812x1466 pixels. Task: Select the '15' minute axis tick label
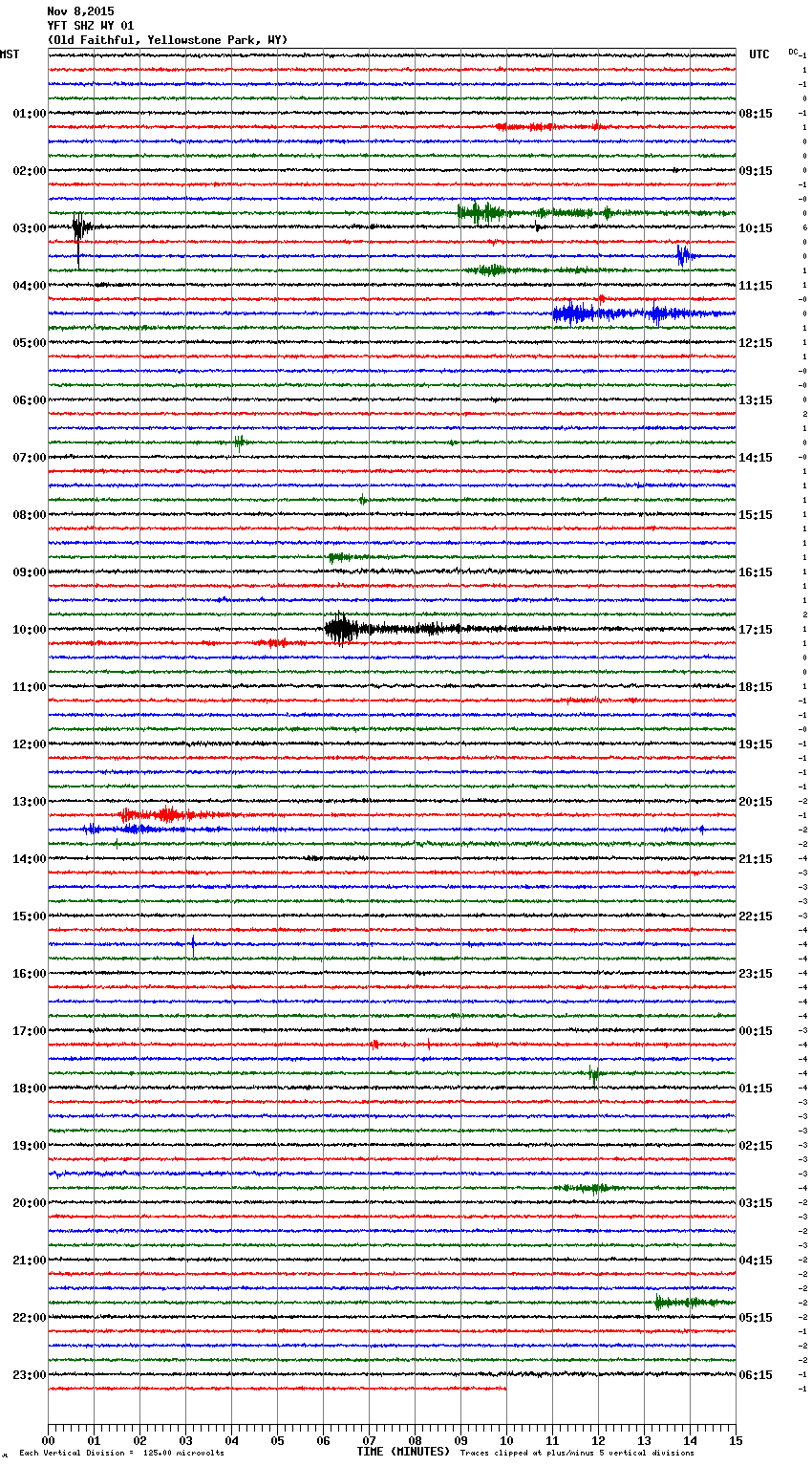[736, 1440]
